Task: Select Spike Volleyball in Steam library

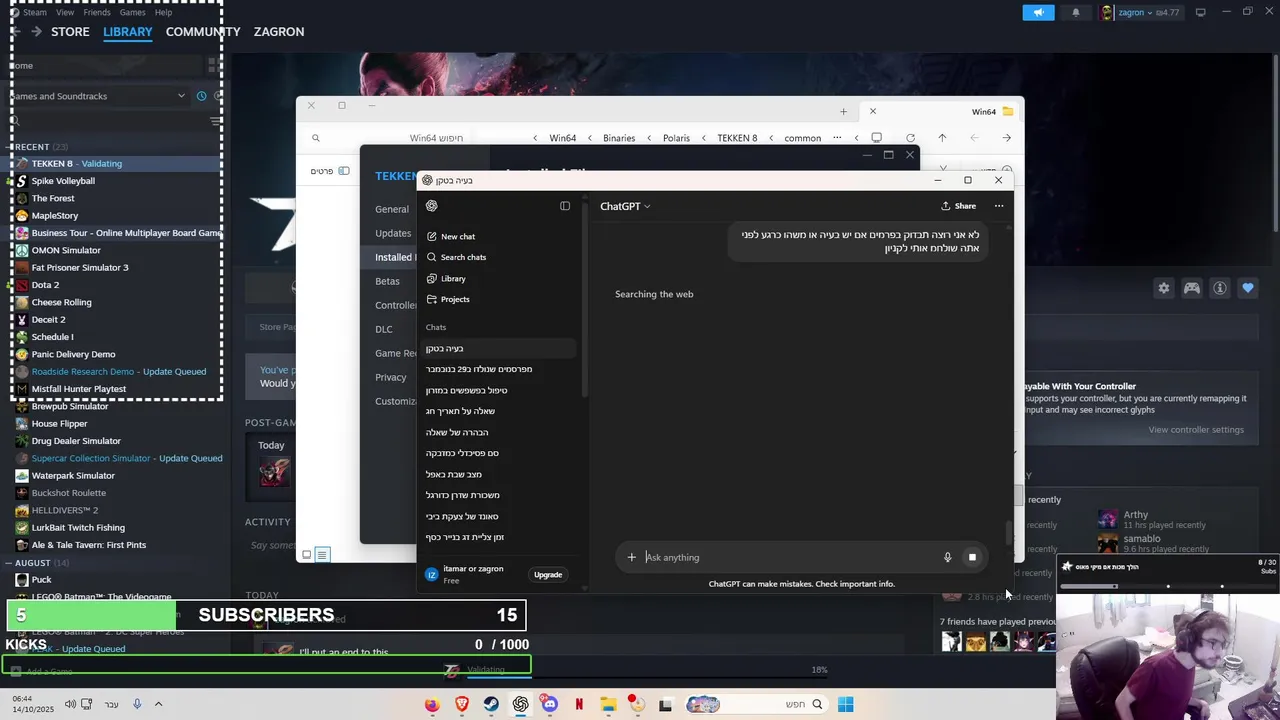Action: [x=63, y=181]
